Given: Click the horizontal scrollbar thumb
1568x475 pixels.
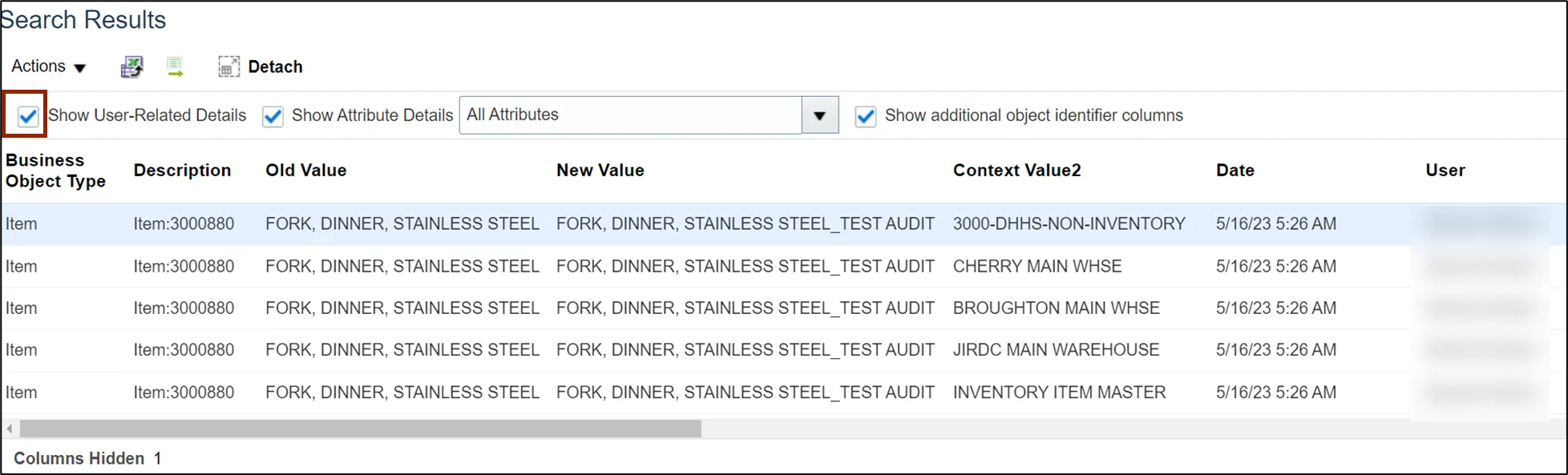Looking at the screenshot, I should click(x=361, y=429).
